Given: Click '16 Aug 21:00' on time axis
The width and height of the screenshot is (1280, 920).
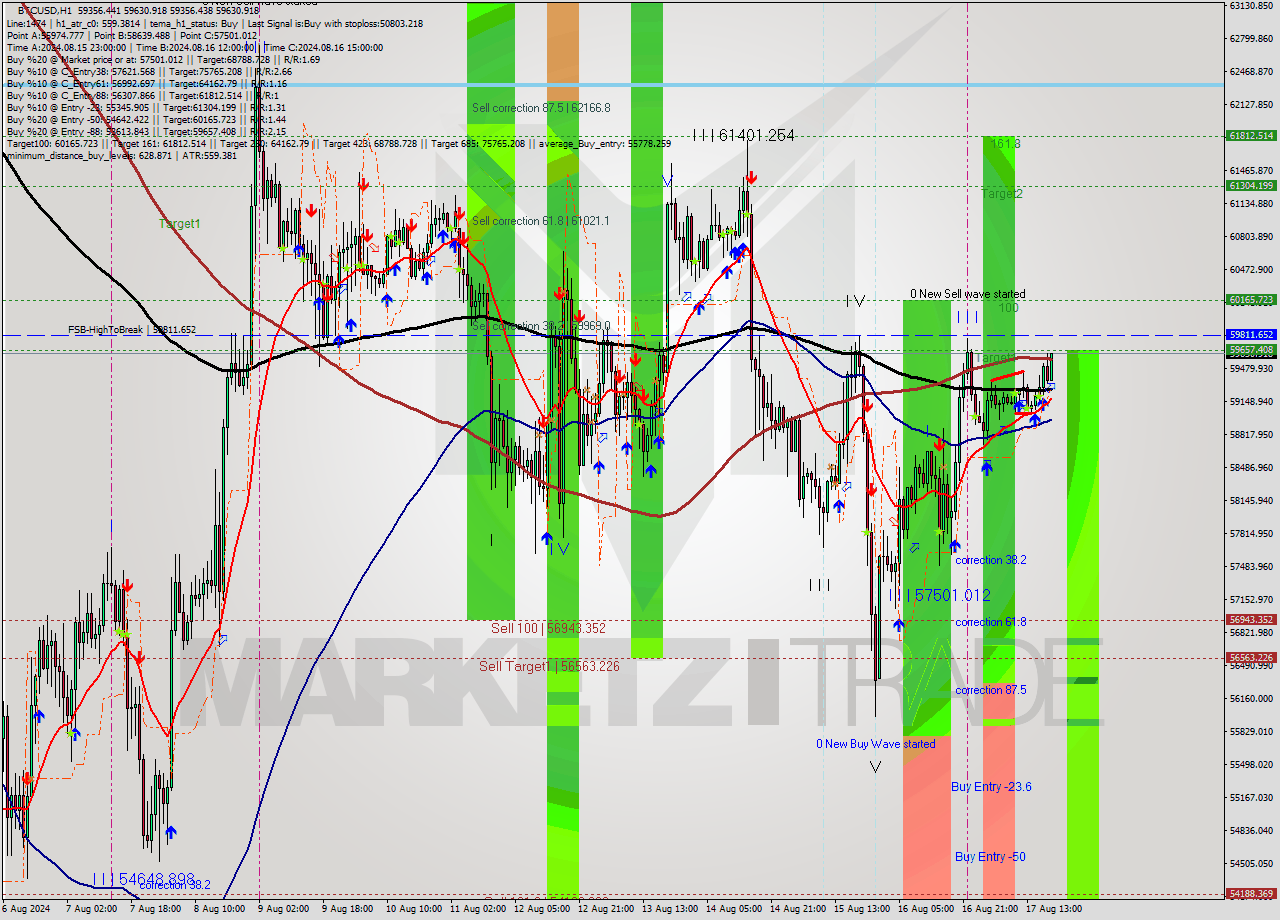Looking at the screenshot, I should 990,909.
